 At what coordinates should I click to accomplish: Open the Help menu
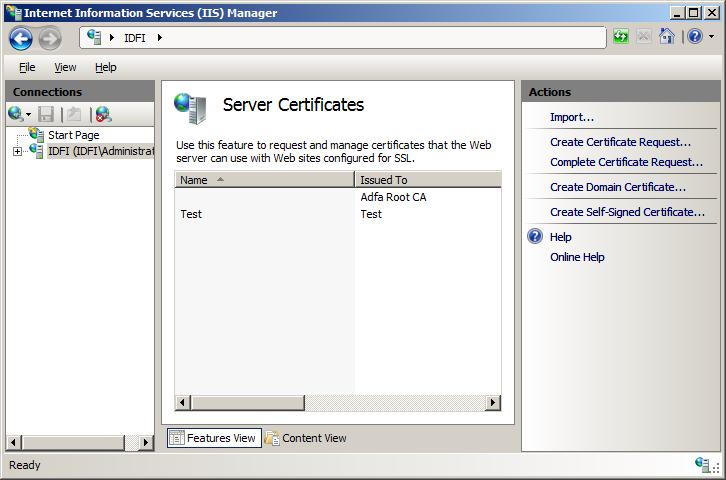[x=106, y=67]
